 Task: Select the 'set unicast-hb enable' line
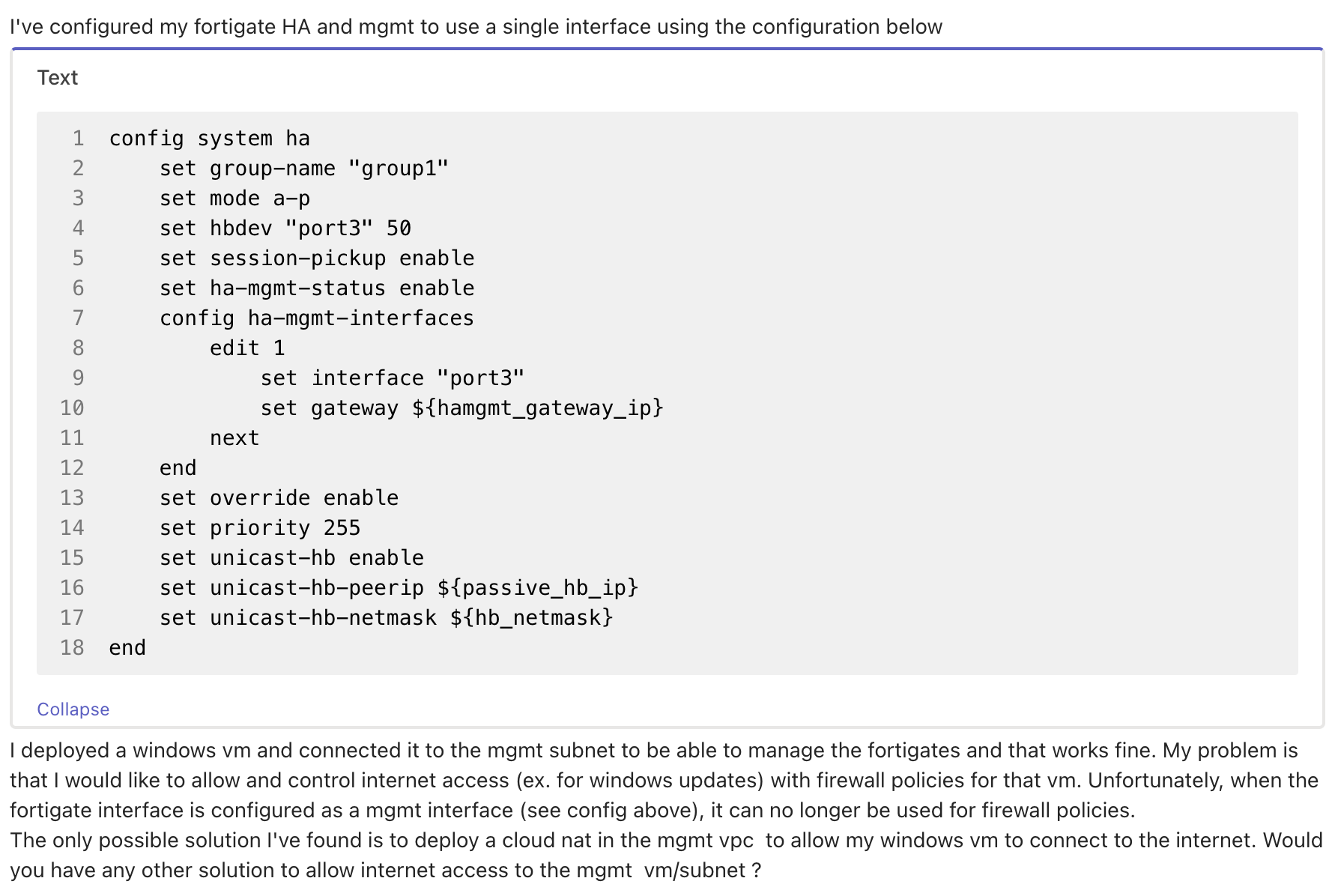tap(291, 557)
